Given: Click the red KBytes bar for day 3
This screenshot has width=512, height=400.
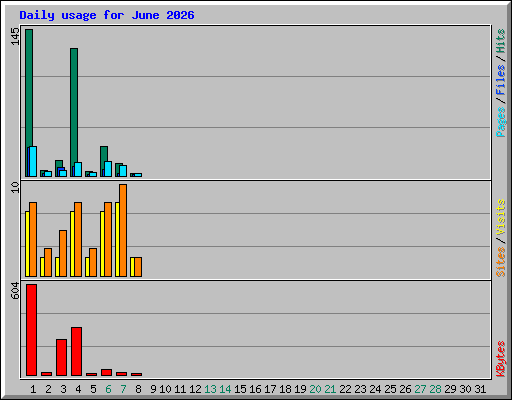Looking at the screenshot, I should click(x=61, y=357).
